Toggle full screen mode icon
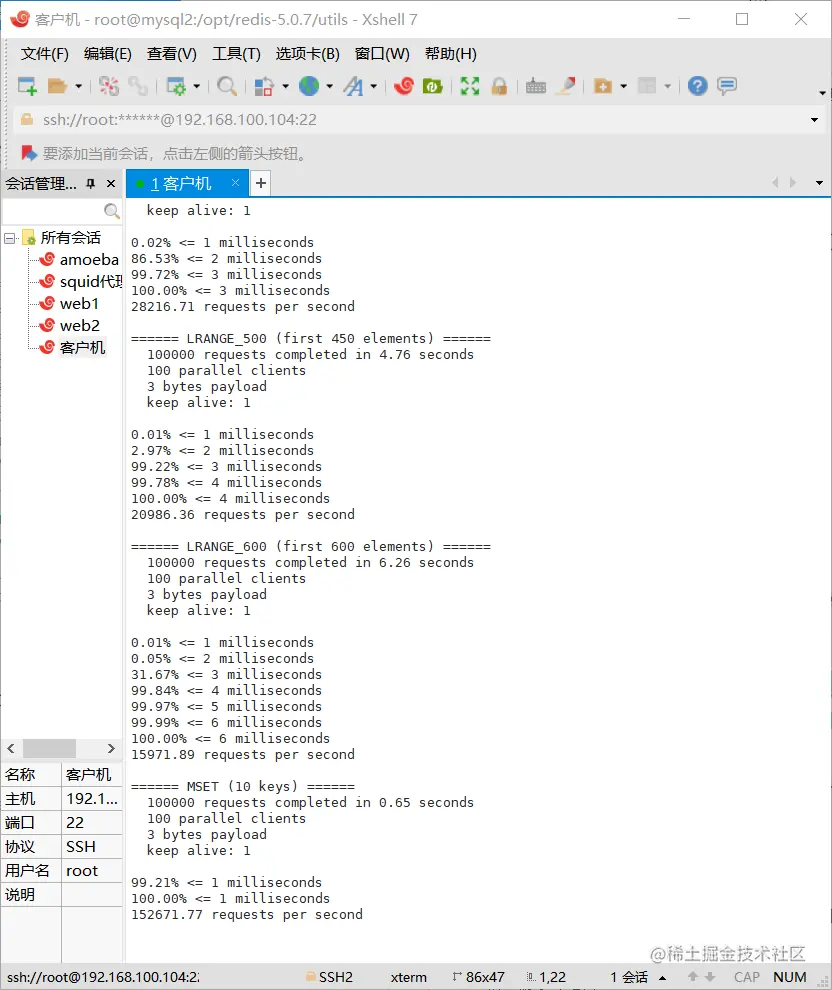This screenshot has height=990, width=832. pos(470,86)
